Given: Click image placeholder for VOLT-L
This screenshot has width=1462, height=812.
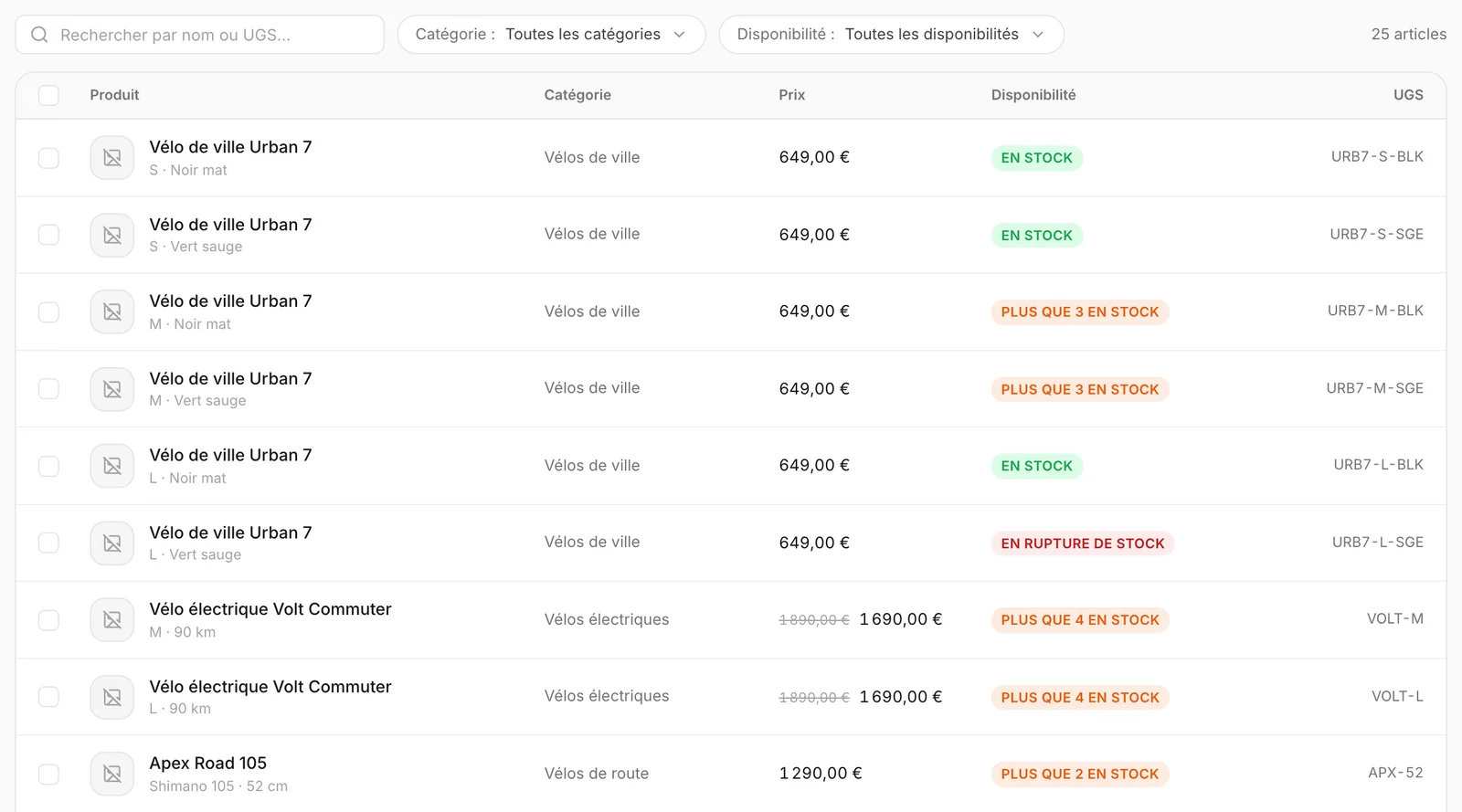Looking at the screenshot, I should pyautogui.click(x=112, y=697).
